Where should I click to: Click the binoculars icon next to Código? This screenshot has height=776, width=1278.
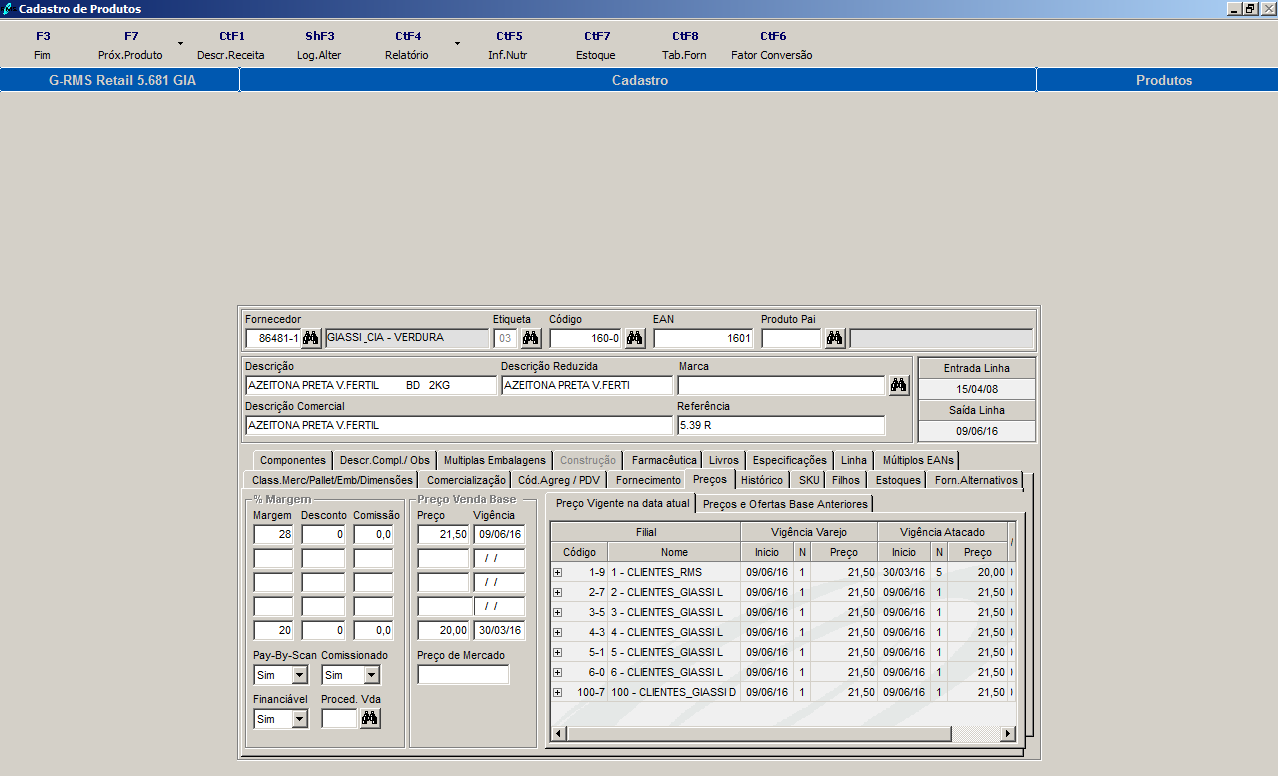click(x=634, y=338)
